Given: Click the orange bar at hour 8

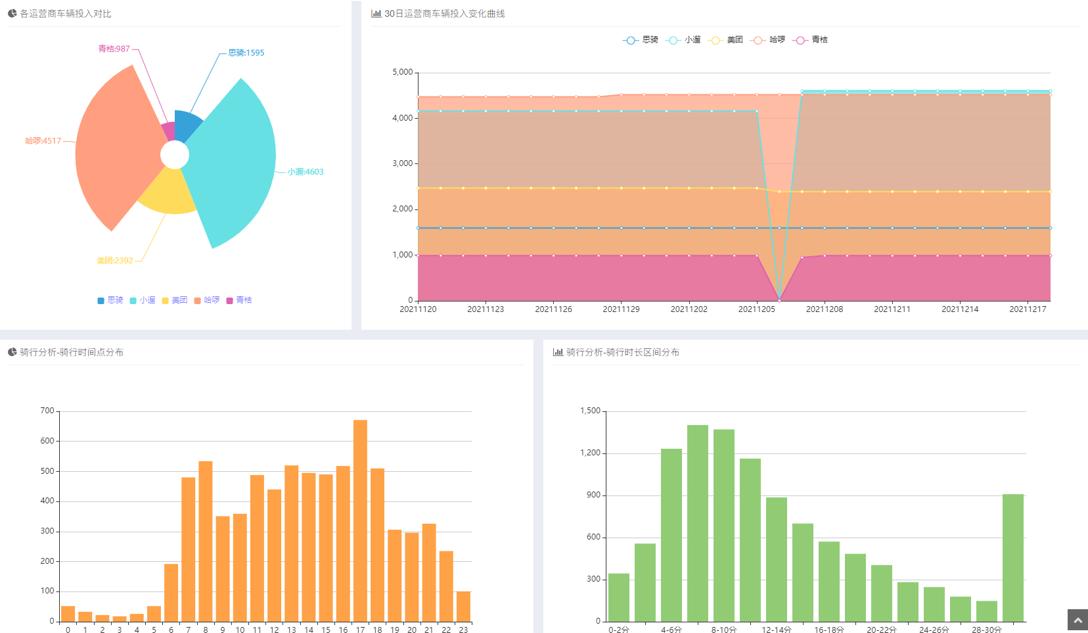Looking at the screenshot, I should [205, 540].
